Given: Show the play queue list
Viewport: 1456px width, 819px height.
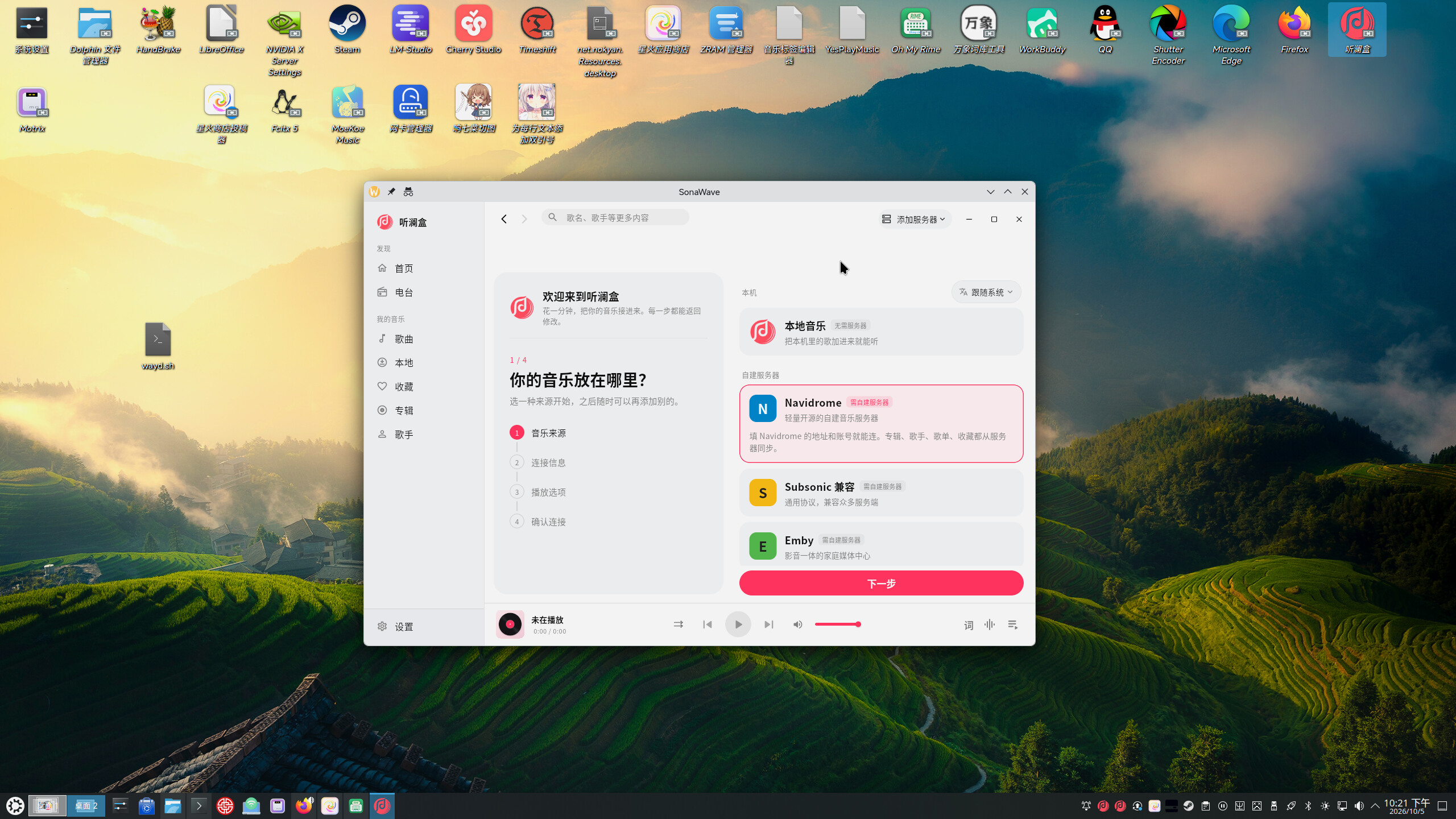Looking at the screenshot, I should coord(1013,624).
